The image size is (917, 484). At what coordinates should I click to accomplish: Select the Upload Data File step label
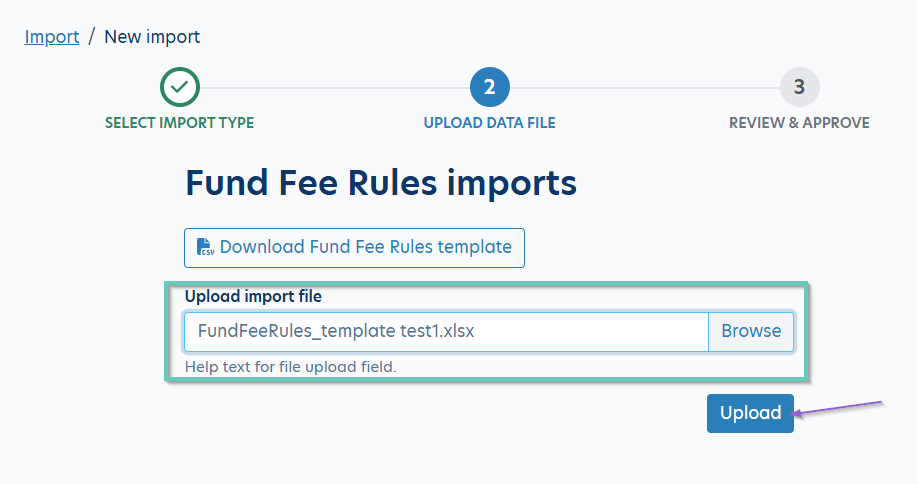(490, 123)
